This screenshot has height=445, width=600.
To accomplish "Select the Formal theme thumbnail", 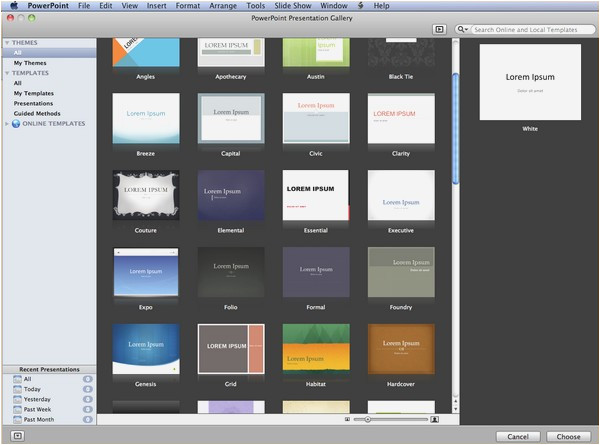I will [x=316, y=272].
